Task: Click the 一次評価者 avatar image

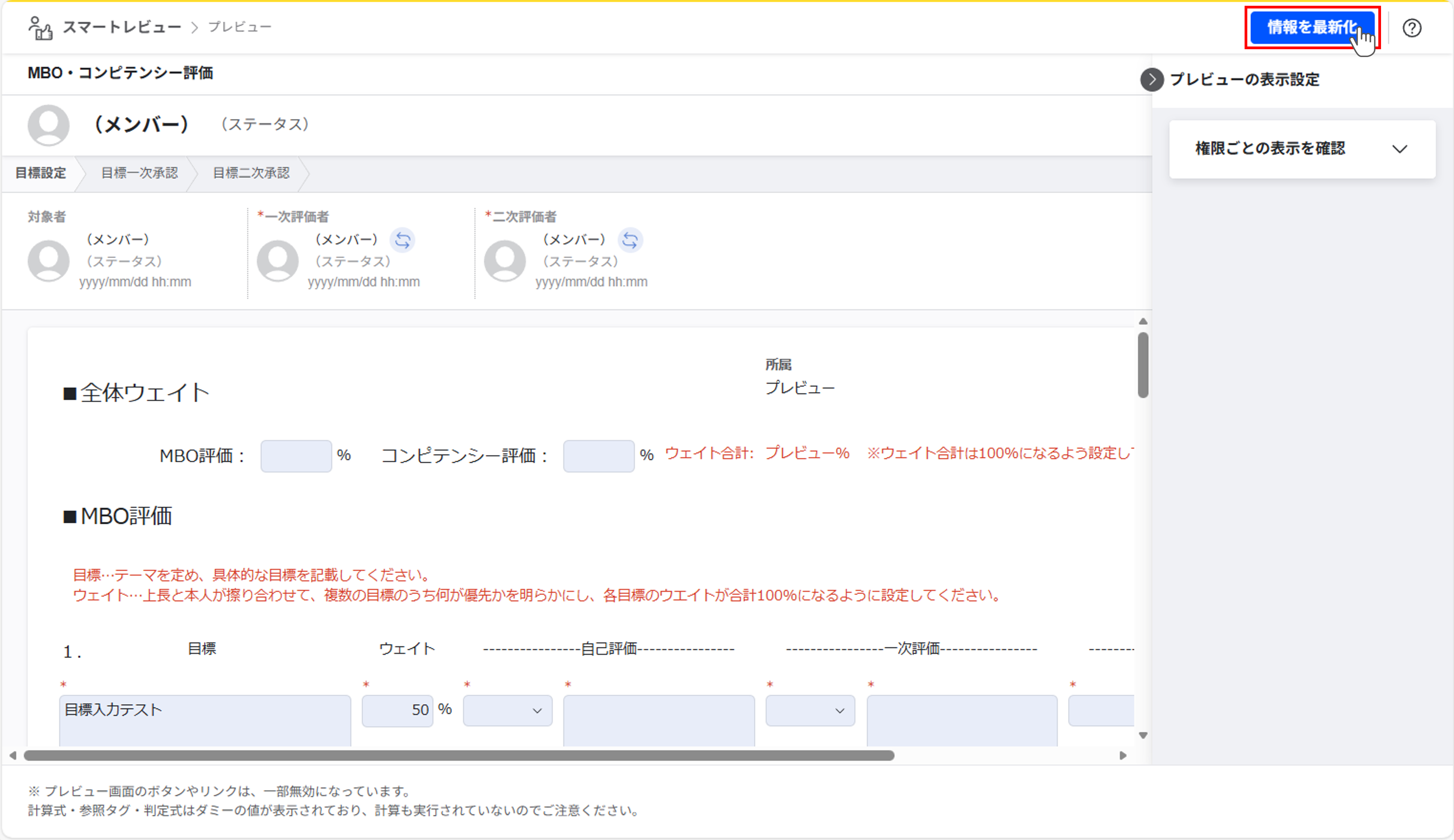Action: pyautogui.click(x=277, y=261)
